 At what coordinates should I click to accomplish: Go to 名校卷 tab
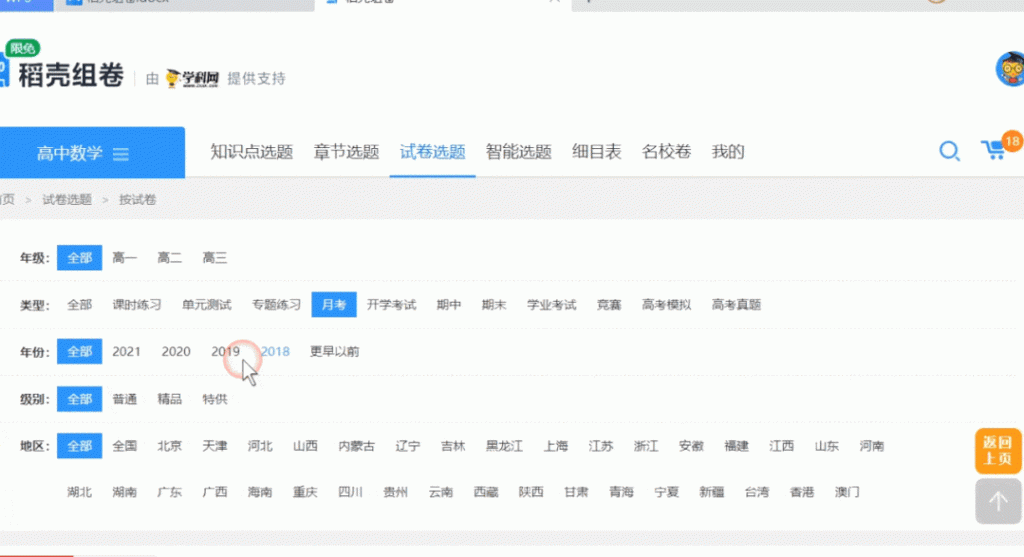click(x=666, y=152)
